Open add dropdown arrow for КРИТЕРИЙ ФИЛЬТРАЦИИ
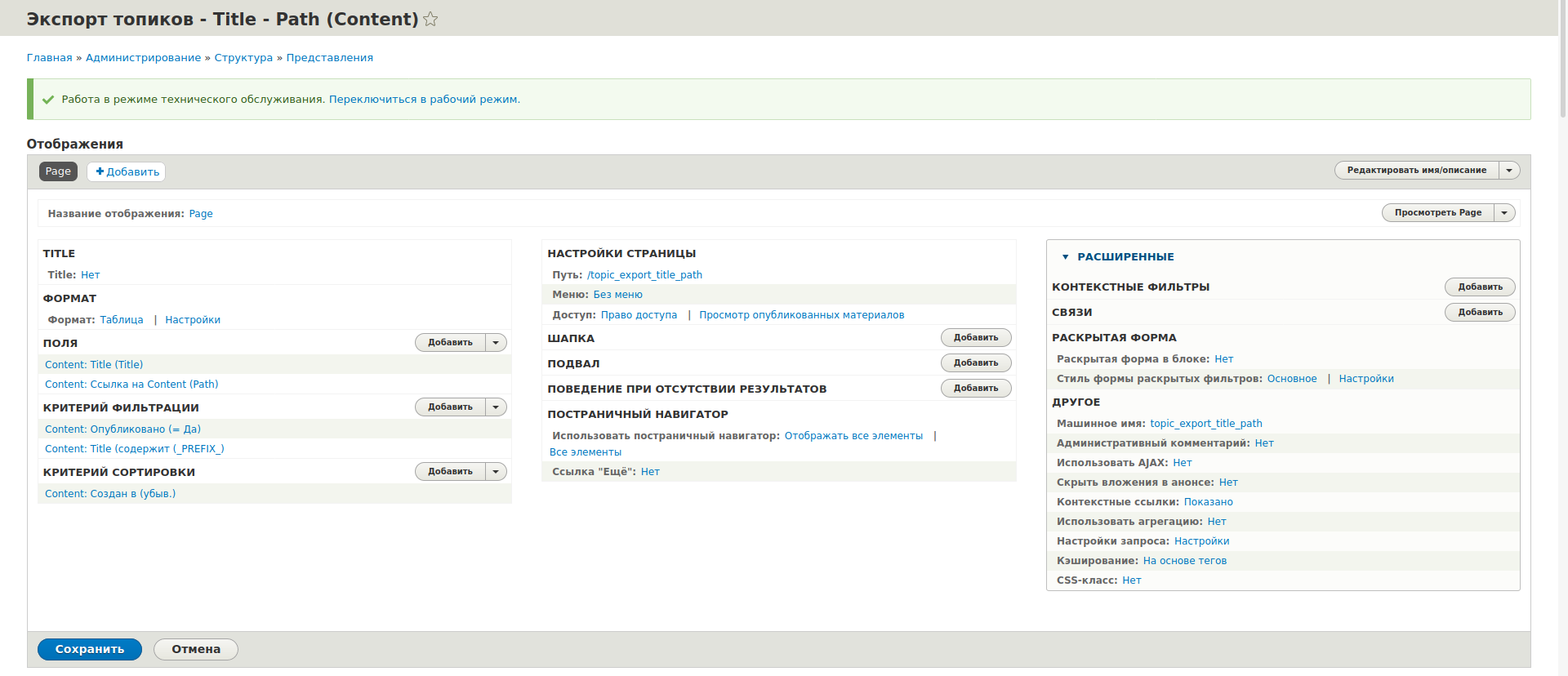 [x=496, y=407]
